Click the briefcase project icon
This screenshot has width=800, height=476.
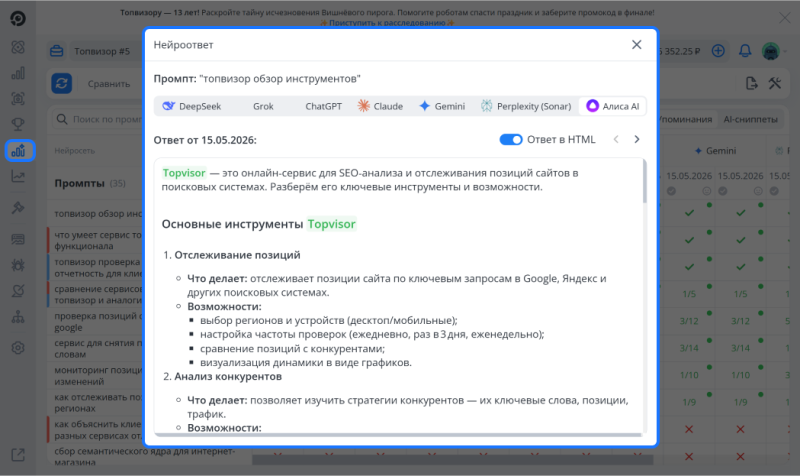[57, 51]
